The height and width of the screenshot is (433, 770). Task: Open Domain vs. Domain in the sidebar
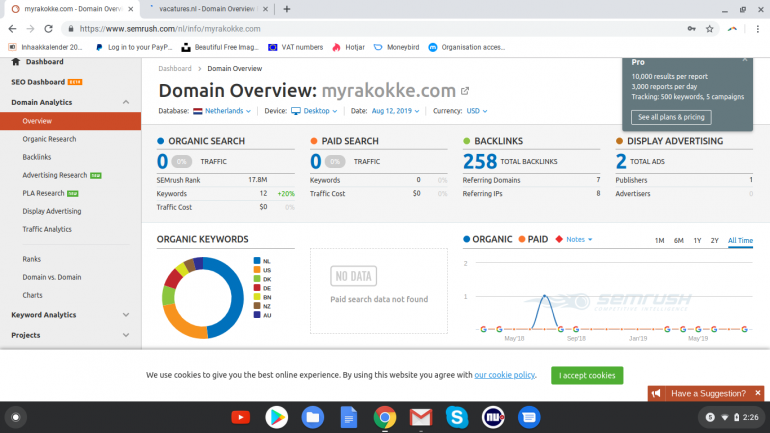pos(52,277)
